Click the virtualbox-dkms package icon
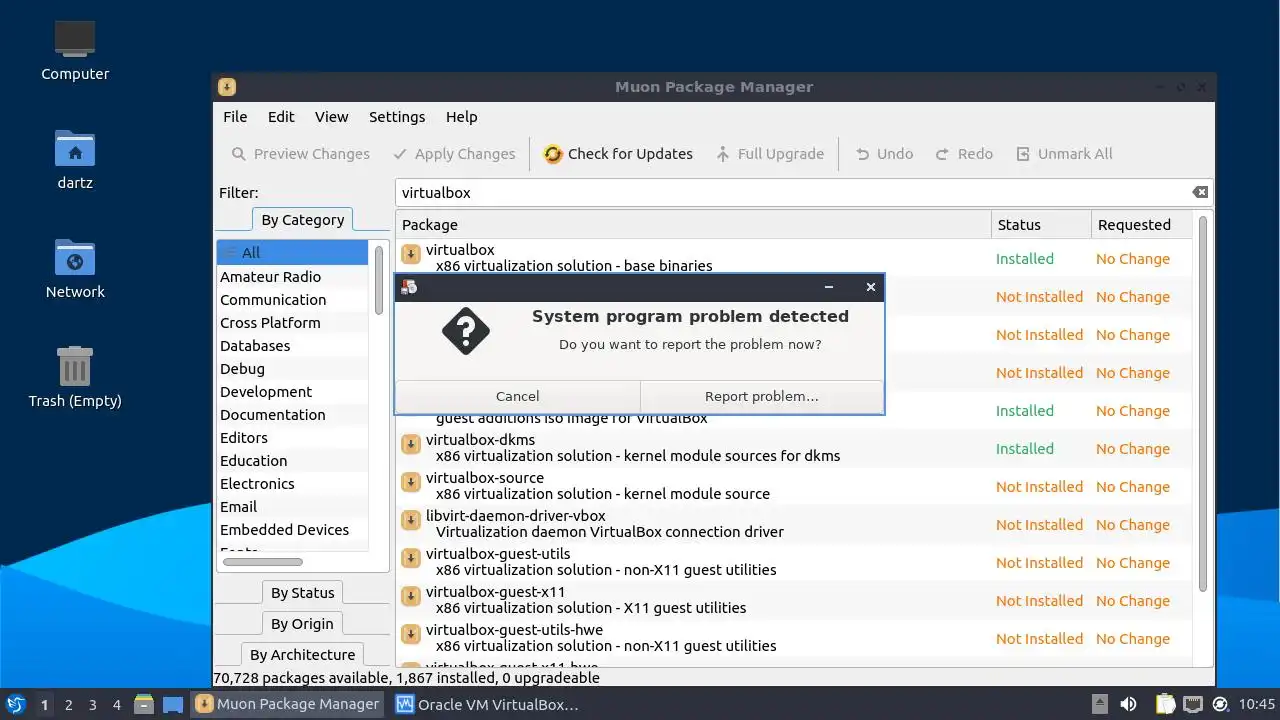Screen dimensions: 1280x720 tap(410, 444)
